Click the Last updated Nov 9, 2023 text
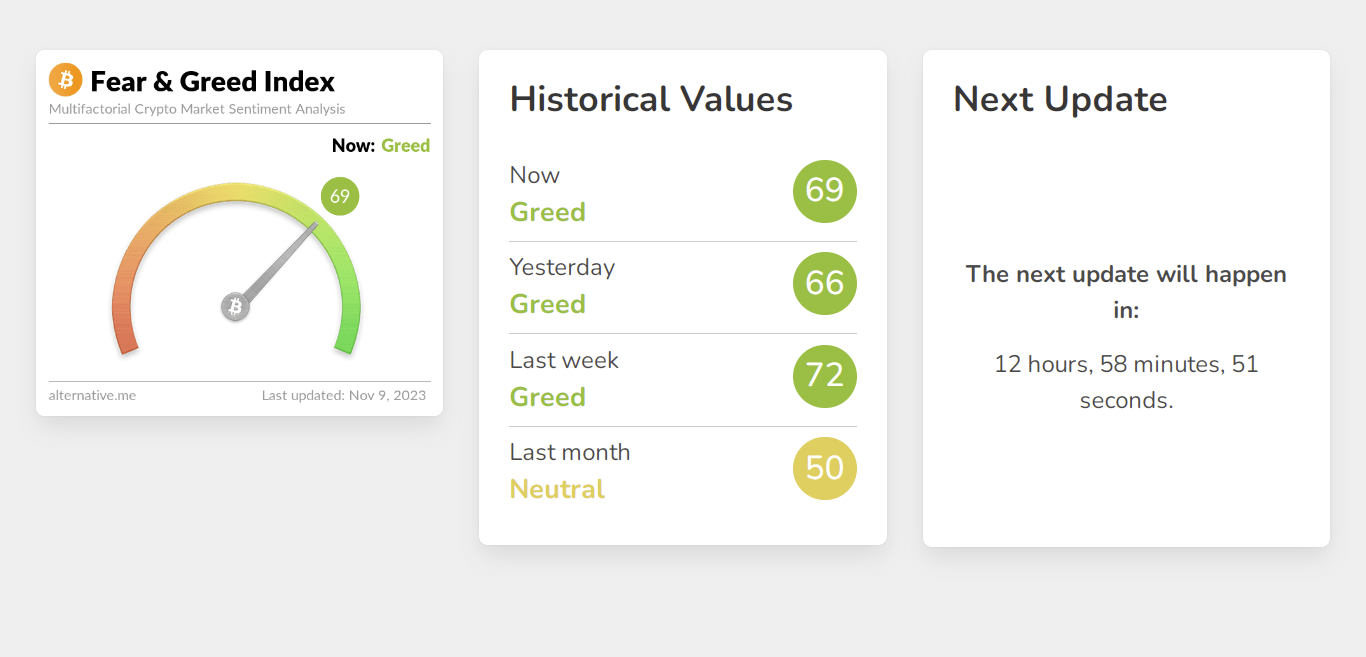 344,395
